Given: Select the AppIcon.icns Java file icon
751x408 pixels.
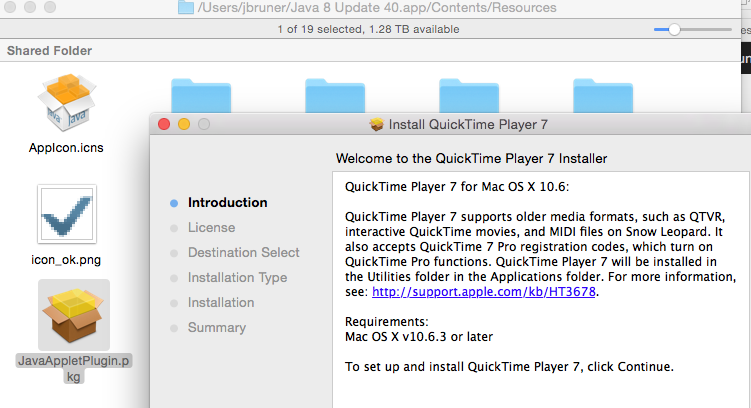Looking at the screenshot, I should (x=67, y=102).
